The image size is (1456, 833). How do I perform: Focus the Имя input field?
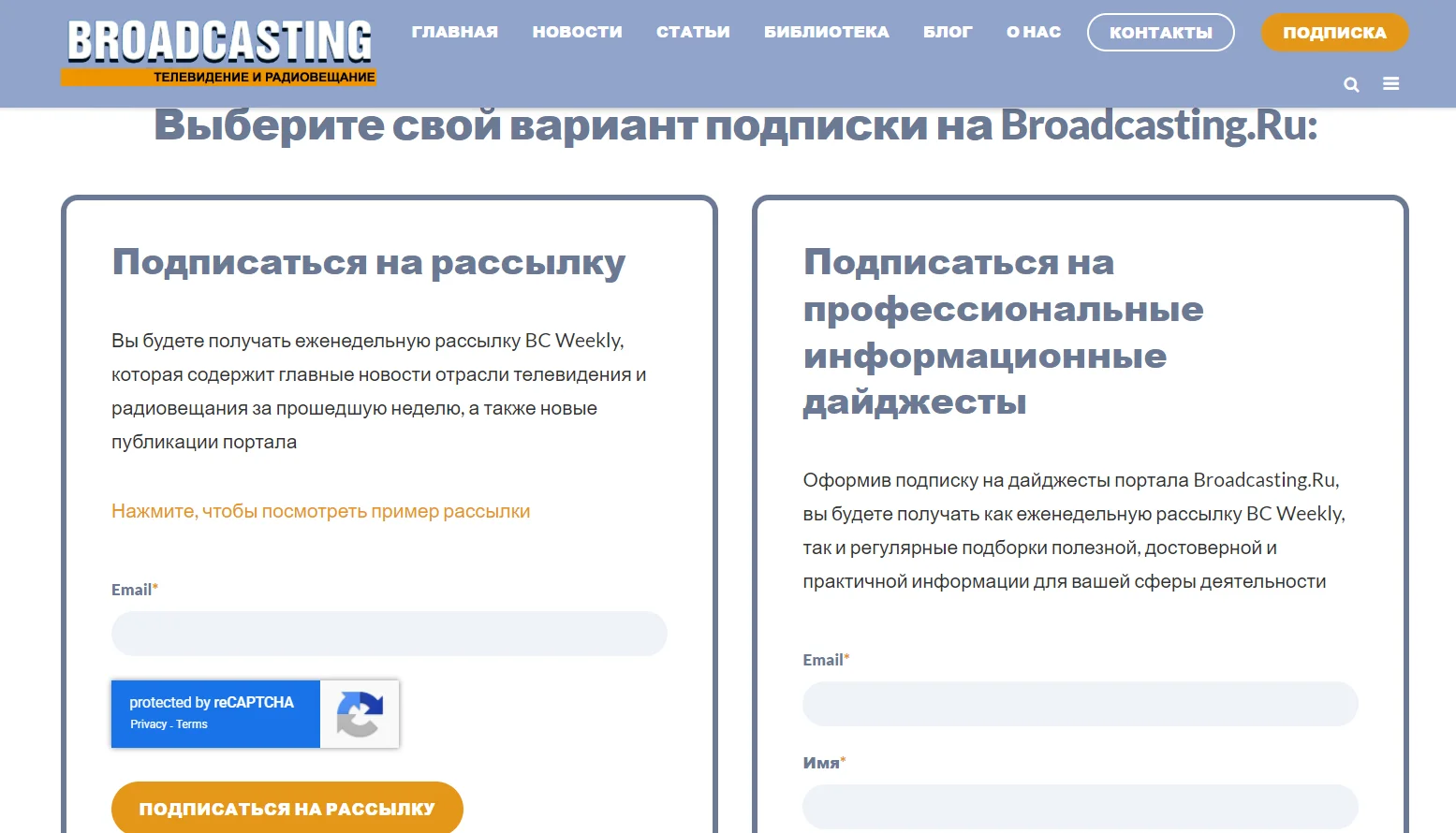(x=1081, y=807)
